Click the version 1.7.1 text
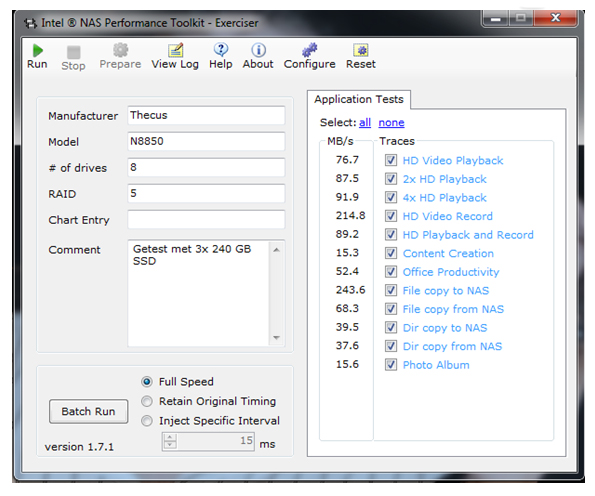This screenshot has width=595, height=496. (79, 447)
